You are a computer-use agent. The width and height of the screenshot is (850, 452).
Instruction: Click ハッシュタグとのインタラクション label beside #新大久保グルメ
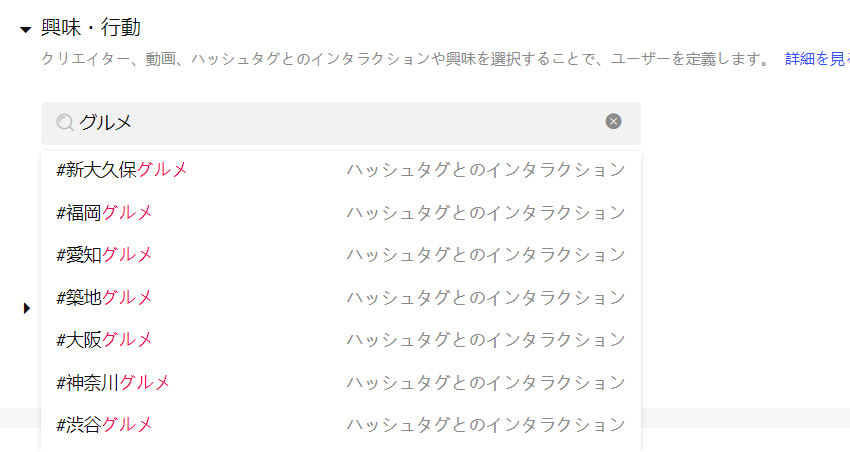[x=486, y=170]
